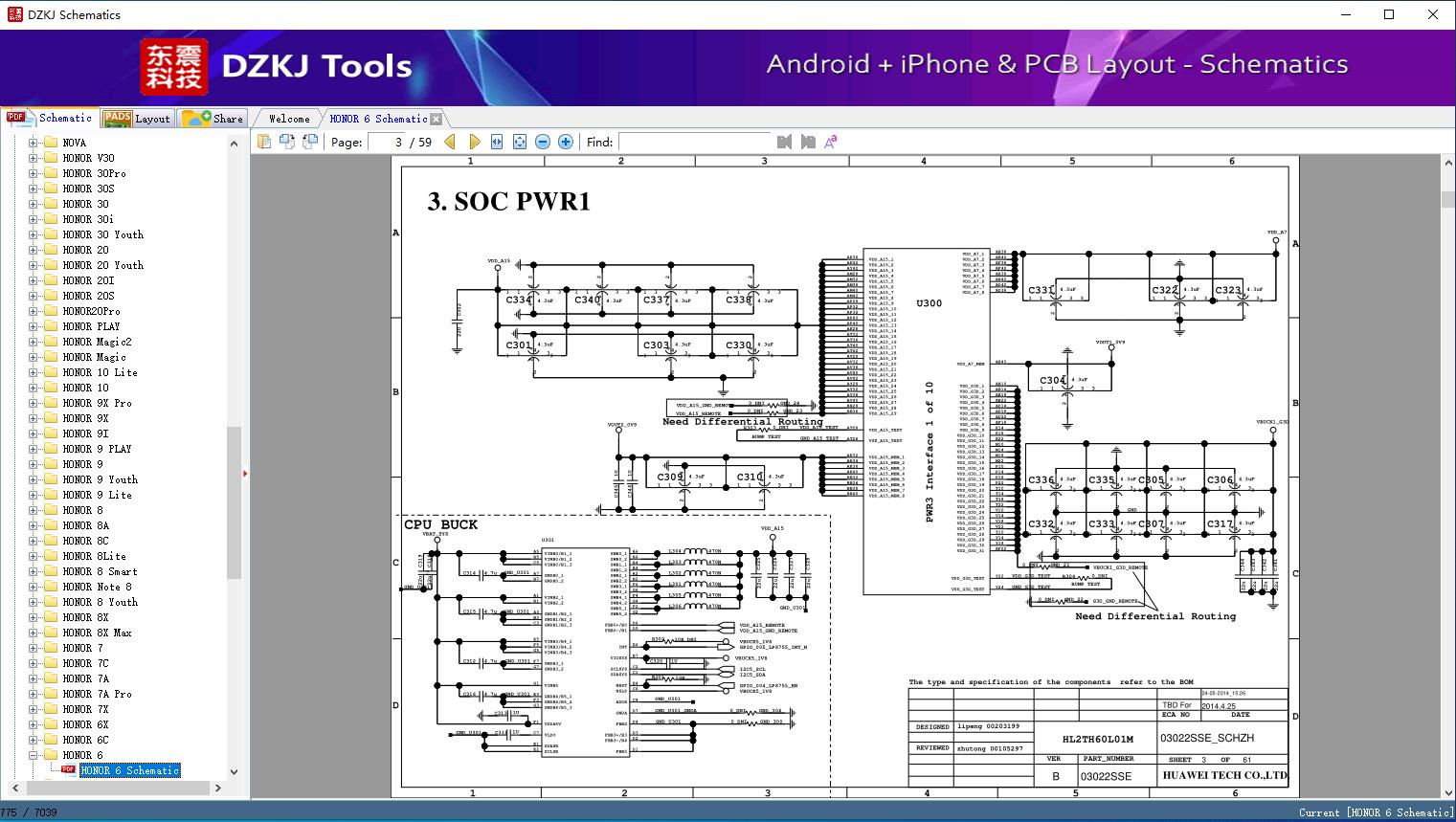Click the fit page icon
1456x822 pixels.
[x=520, y=142]
